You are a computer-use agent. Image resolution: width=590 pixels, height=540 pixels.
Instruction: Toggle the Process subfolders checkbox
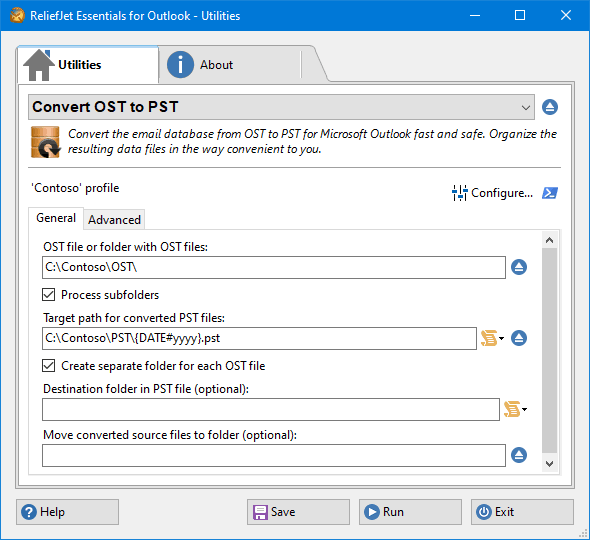coord(49,295)
